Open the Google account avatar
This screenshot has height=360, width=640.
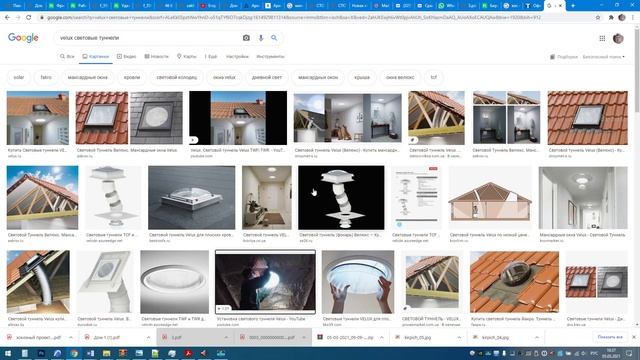[618, 38]
